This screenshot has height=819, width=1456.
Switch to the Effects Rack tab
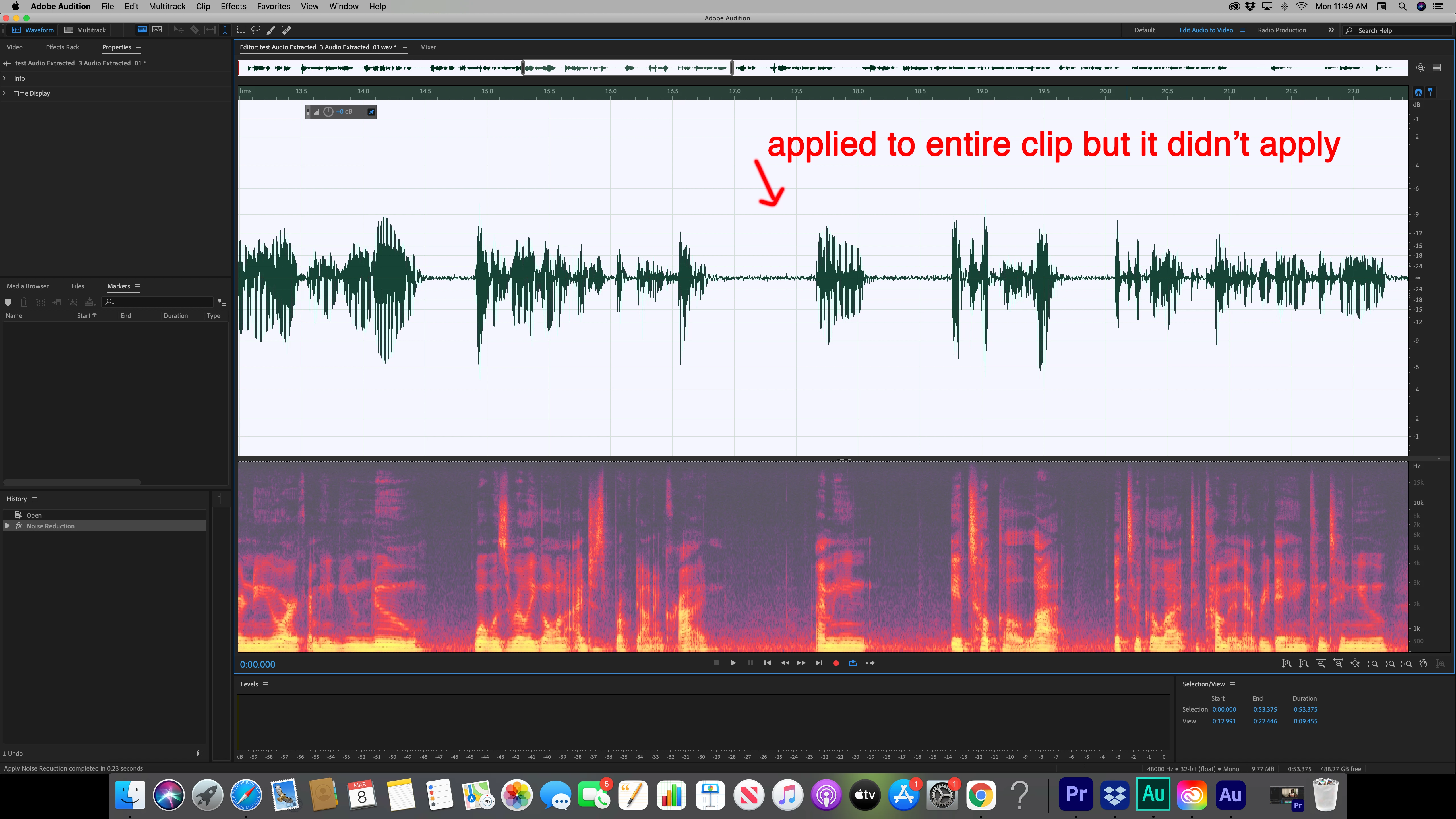[x=62, y=47]
